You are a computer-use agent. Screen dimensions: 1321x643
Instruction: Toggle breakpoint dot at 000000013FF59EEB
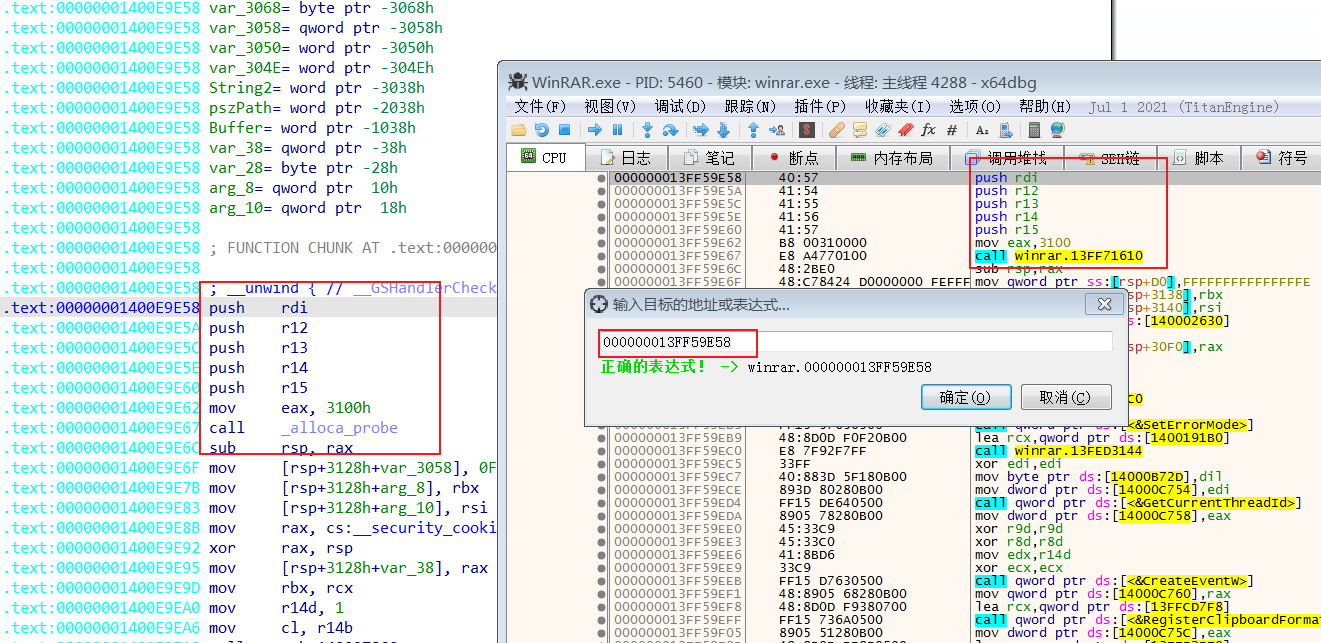[x=602, y=581]
